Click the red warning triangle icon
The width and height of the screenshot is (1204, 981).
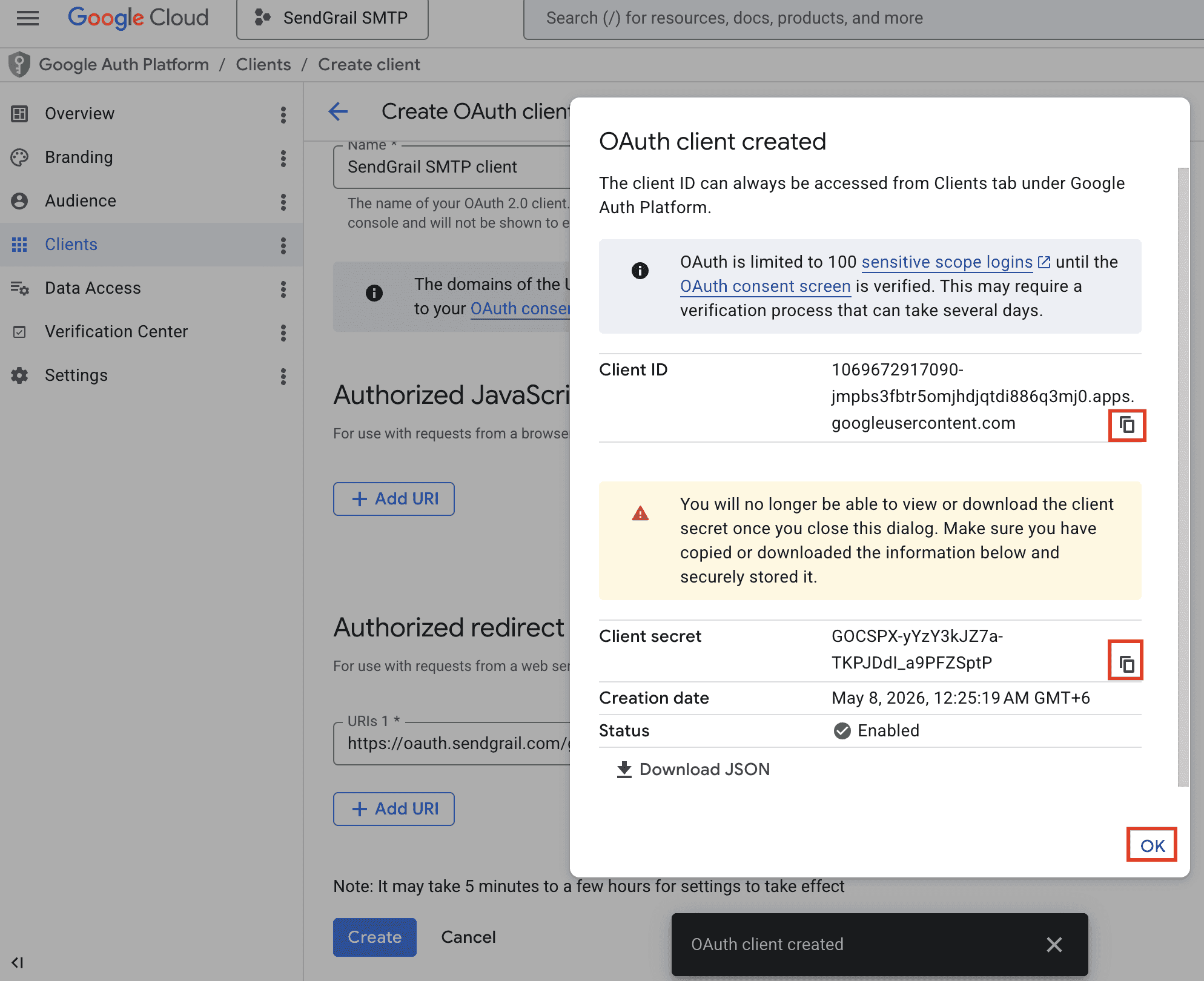pos(640,514)
